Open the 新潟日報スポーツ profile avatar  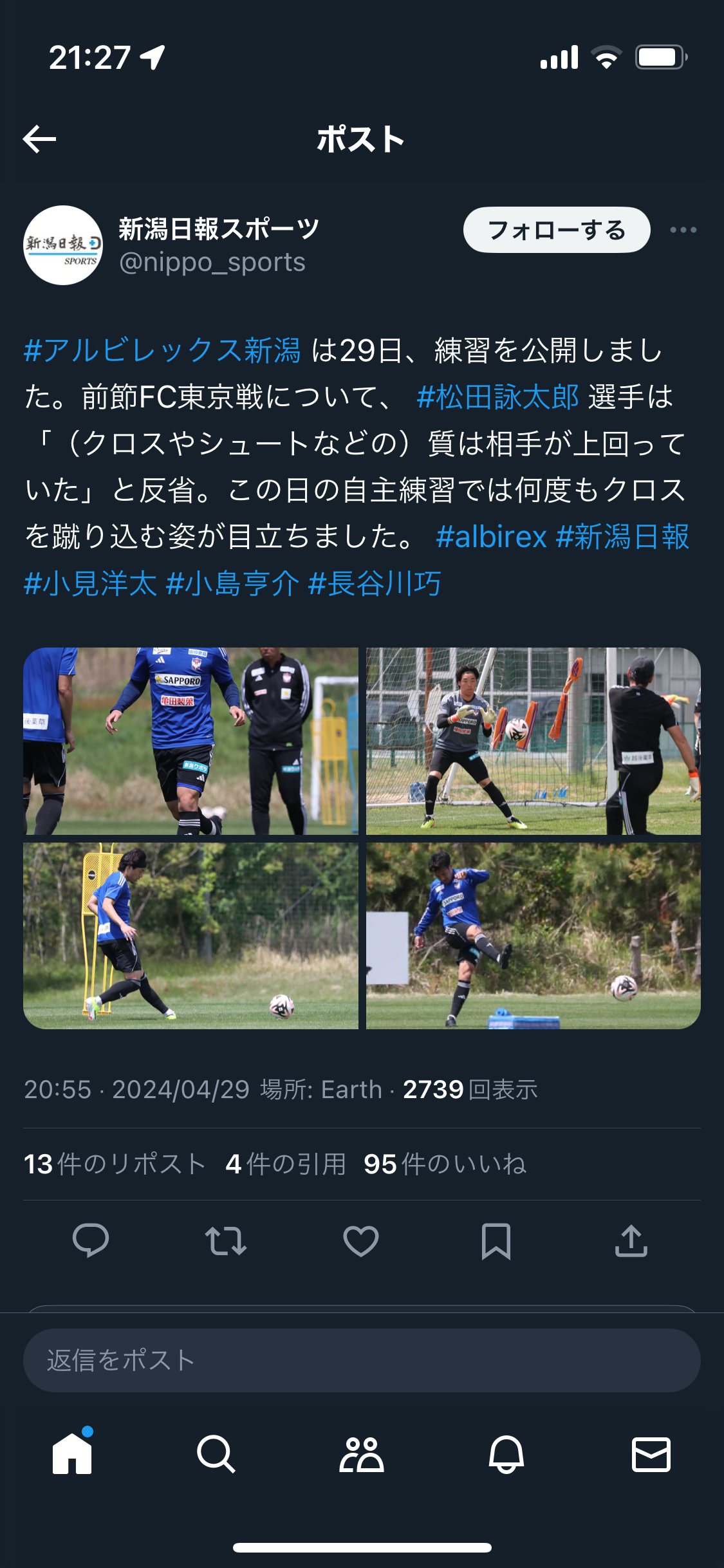click(x=63, y=245)
